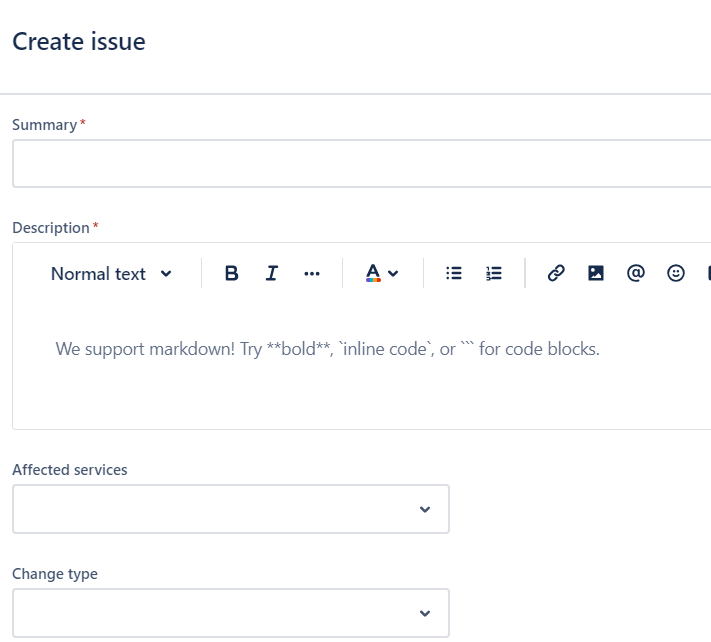Click the Summary field label
The height and width of the screenshot is (642, 711).
pyautogui.click(x=44, y=125)
